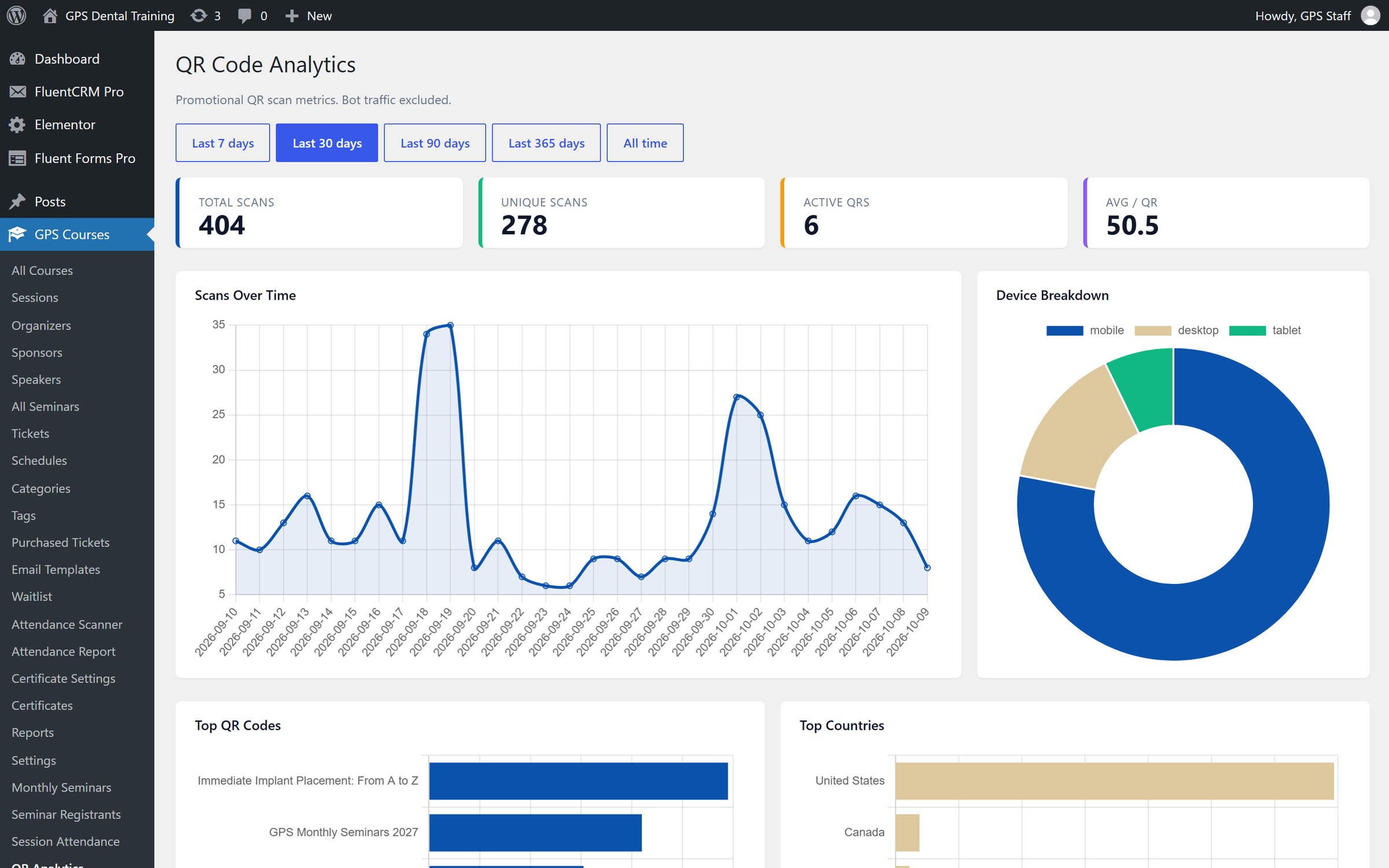This screenshot has height=868, width=1389.
Task: Click the Canada country bar
Action: pyautogui.click(x=907, y=833)
